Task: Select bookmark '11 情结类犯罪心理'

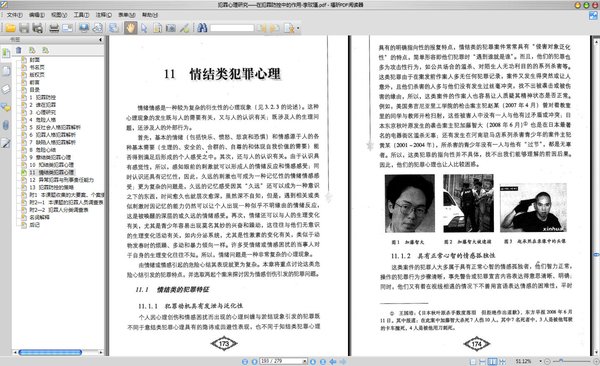Action: tap(52, 172)
